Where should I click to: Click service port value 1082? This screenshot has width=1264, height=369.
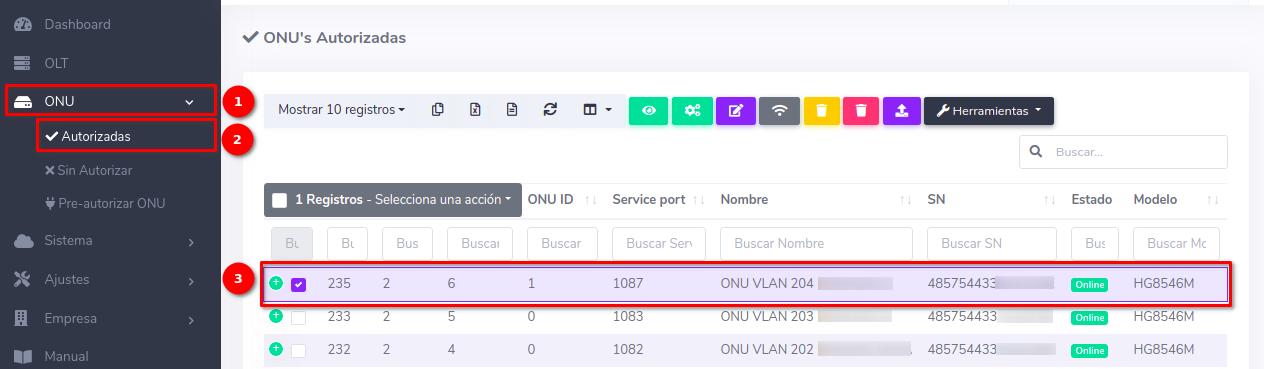tap(629, 350)
